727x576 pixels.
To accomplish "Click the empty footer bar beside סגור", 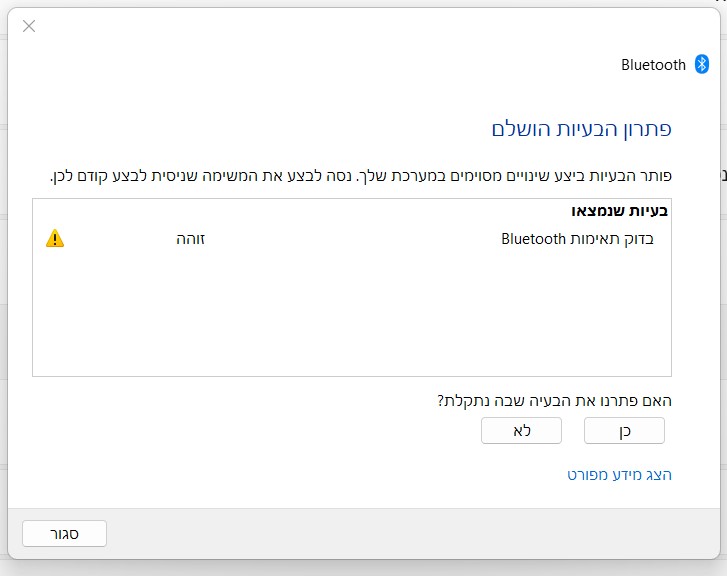I will (400, 533).
